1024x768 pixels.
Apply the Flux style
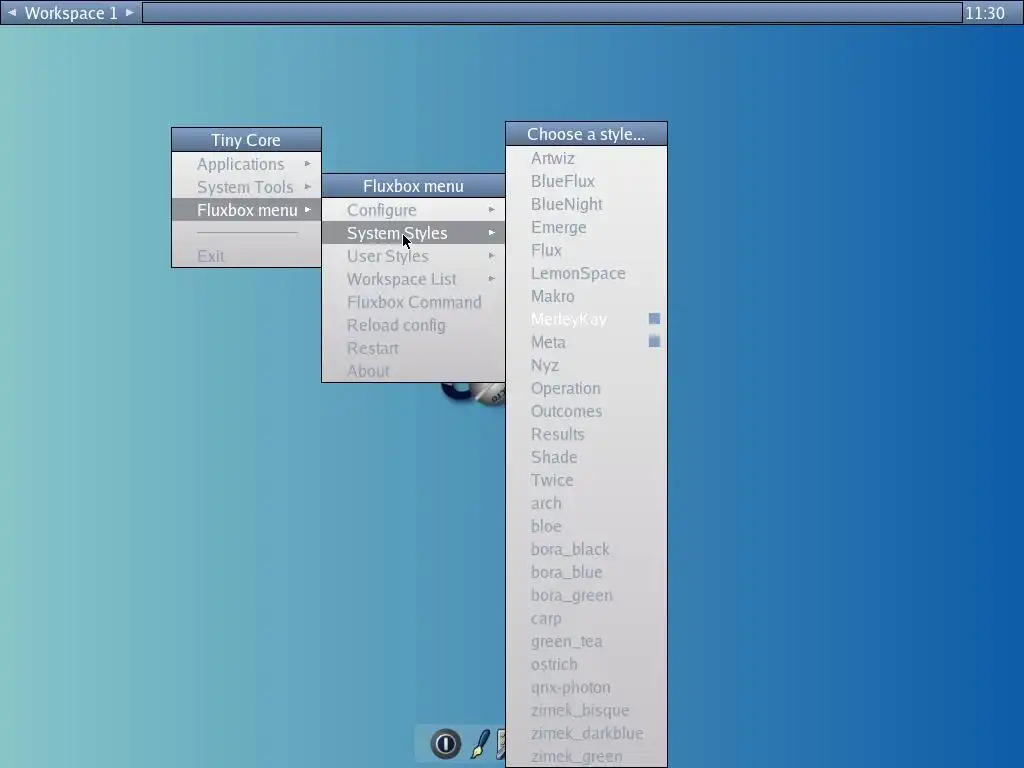(x=586, y=250)
